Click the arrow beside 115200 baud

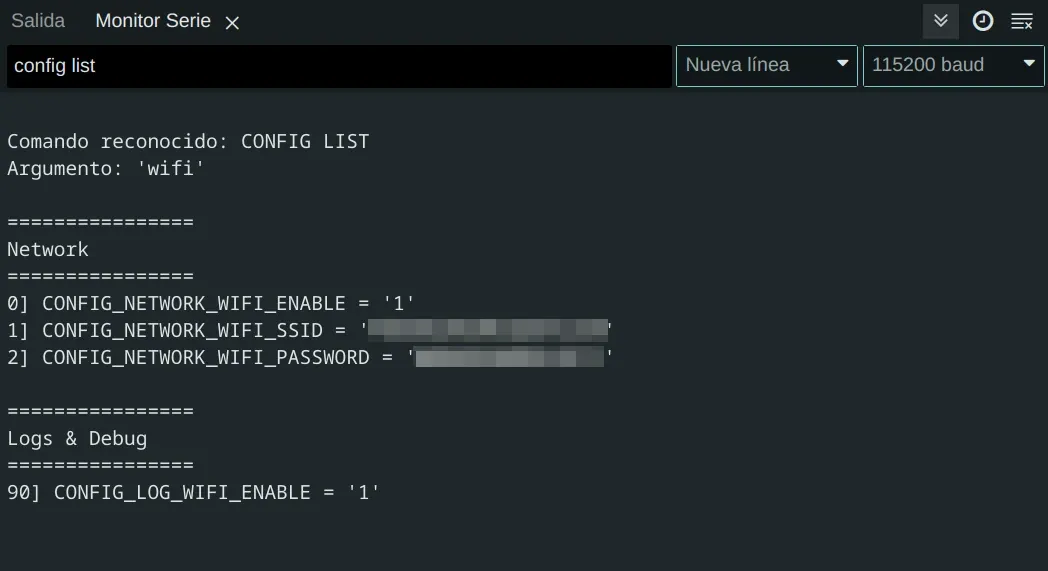(1029, 65)
